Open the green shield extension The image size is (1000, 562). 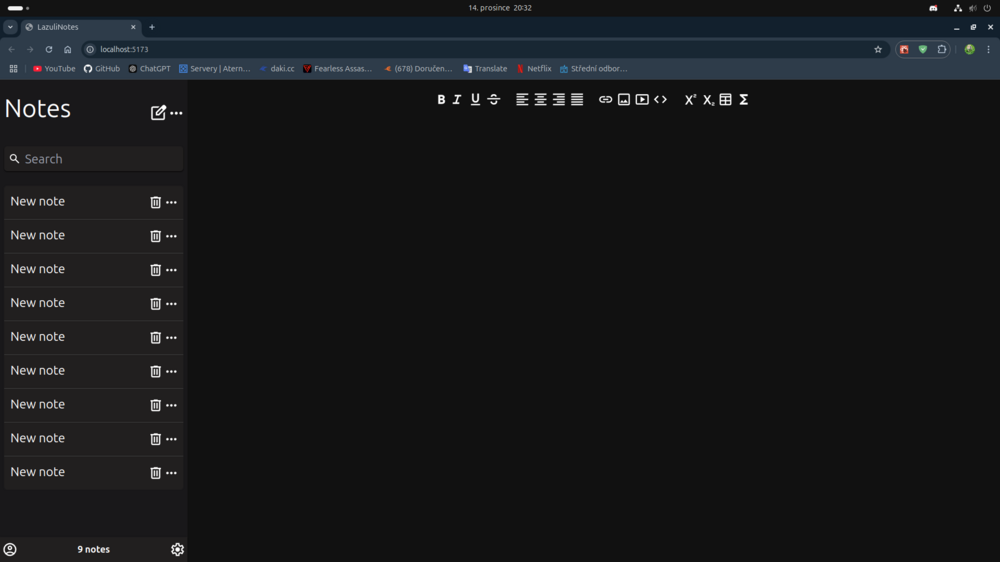click(x=923, y=49)
